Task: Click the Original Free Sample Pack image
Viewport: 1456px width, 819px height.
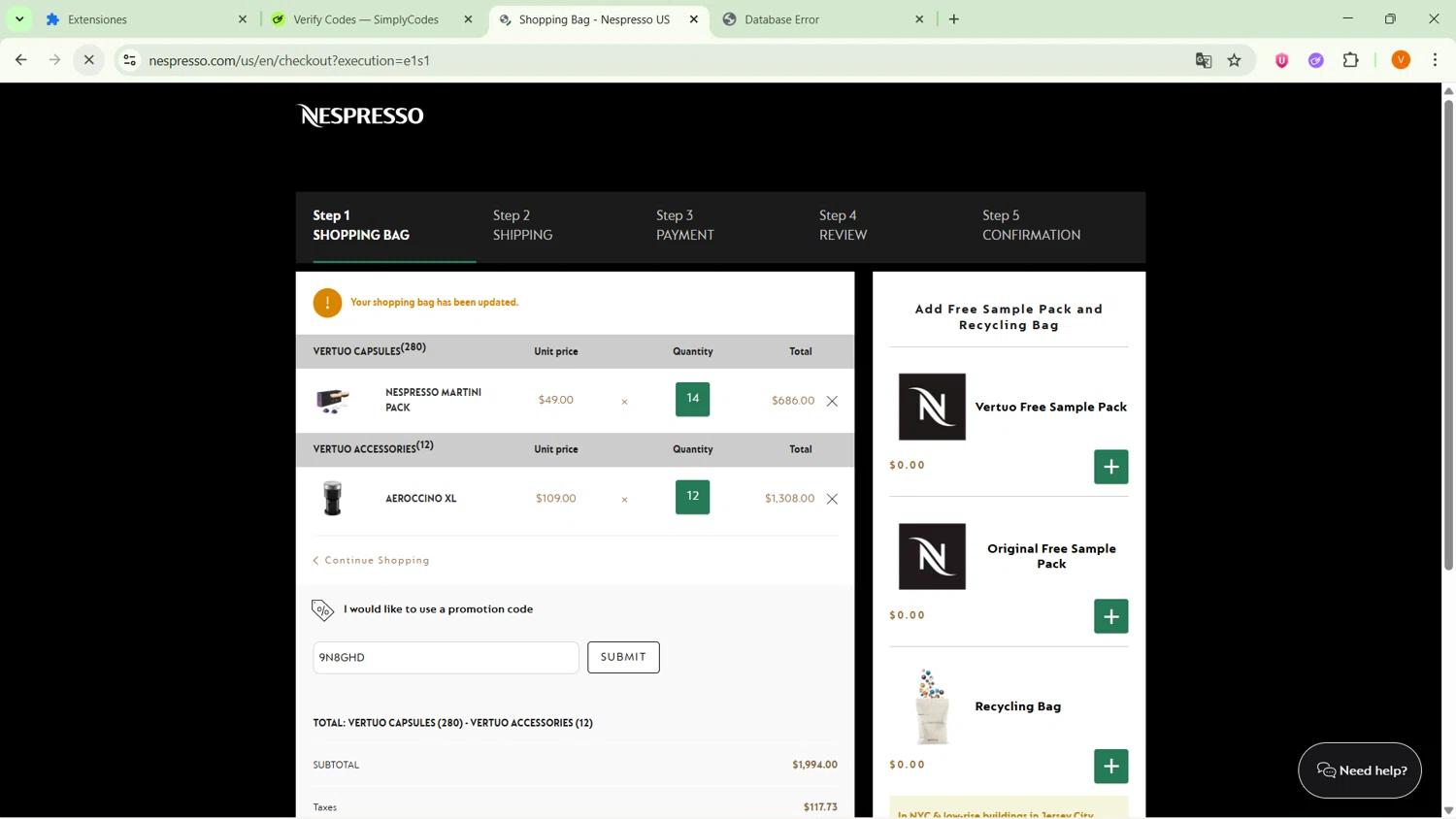Action: click(x=932, y=557)
